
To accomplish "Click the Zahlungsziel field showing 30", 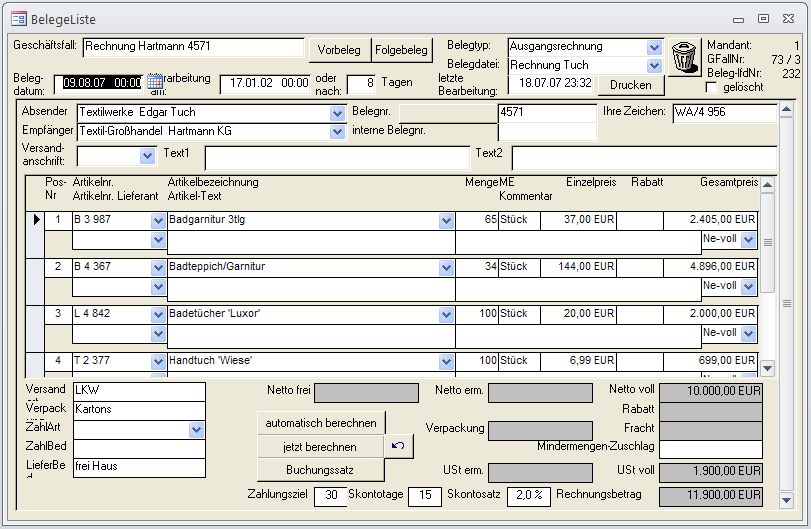I will point(330,495).
